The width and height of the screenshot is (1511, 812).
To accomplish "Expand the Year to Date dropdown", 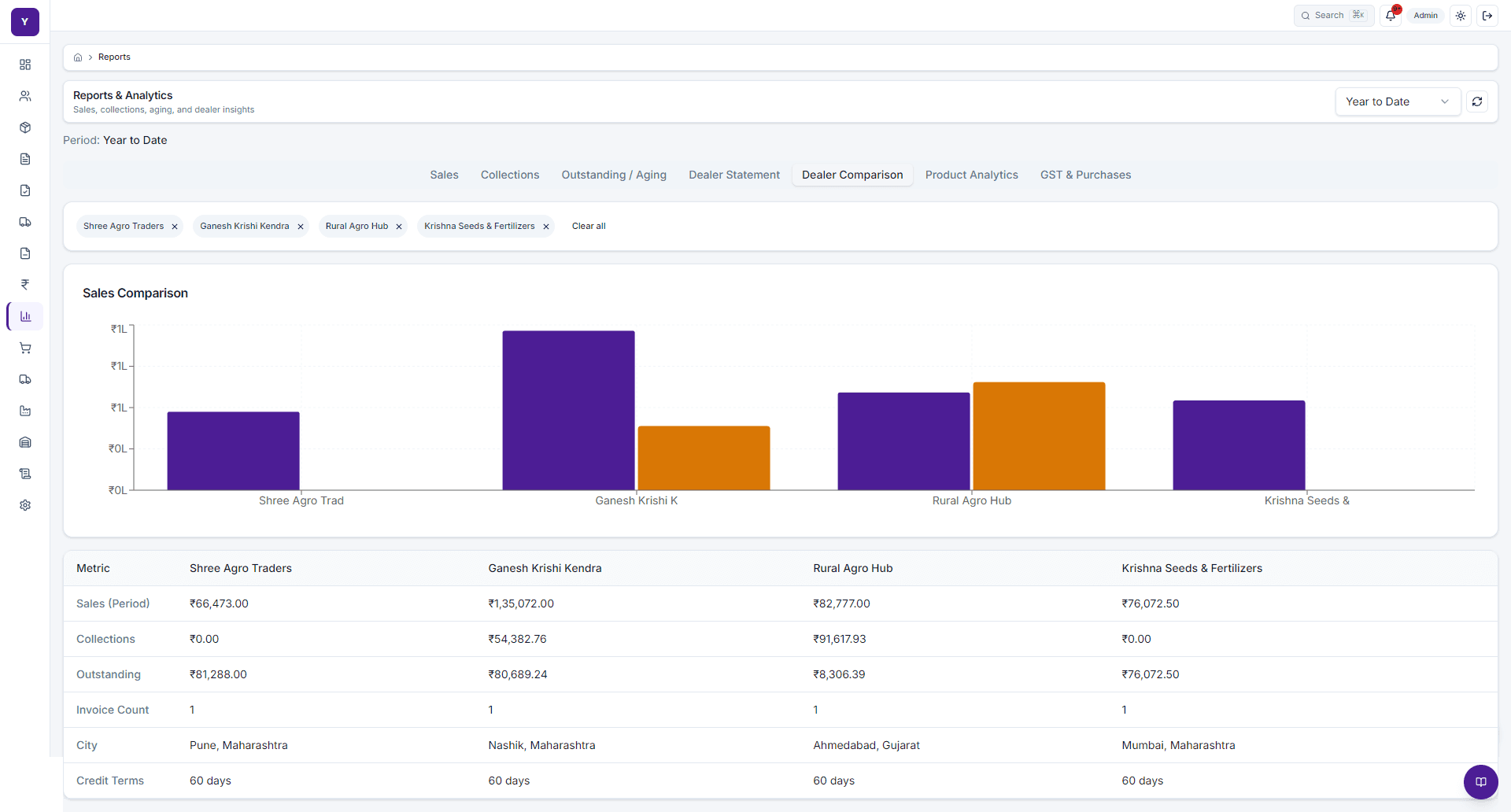I will tap(1398, 101).
